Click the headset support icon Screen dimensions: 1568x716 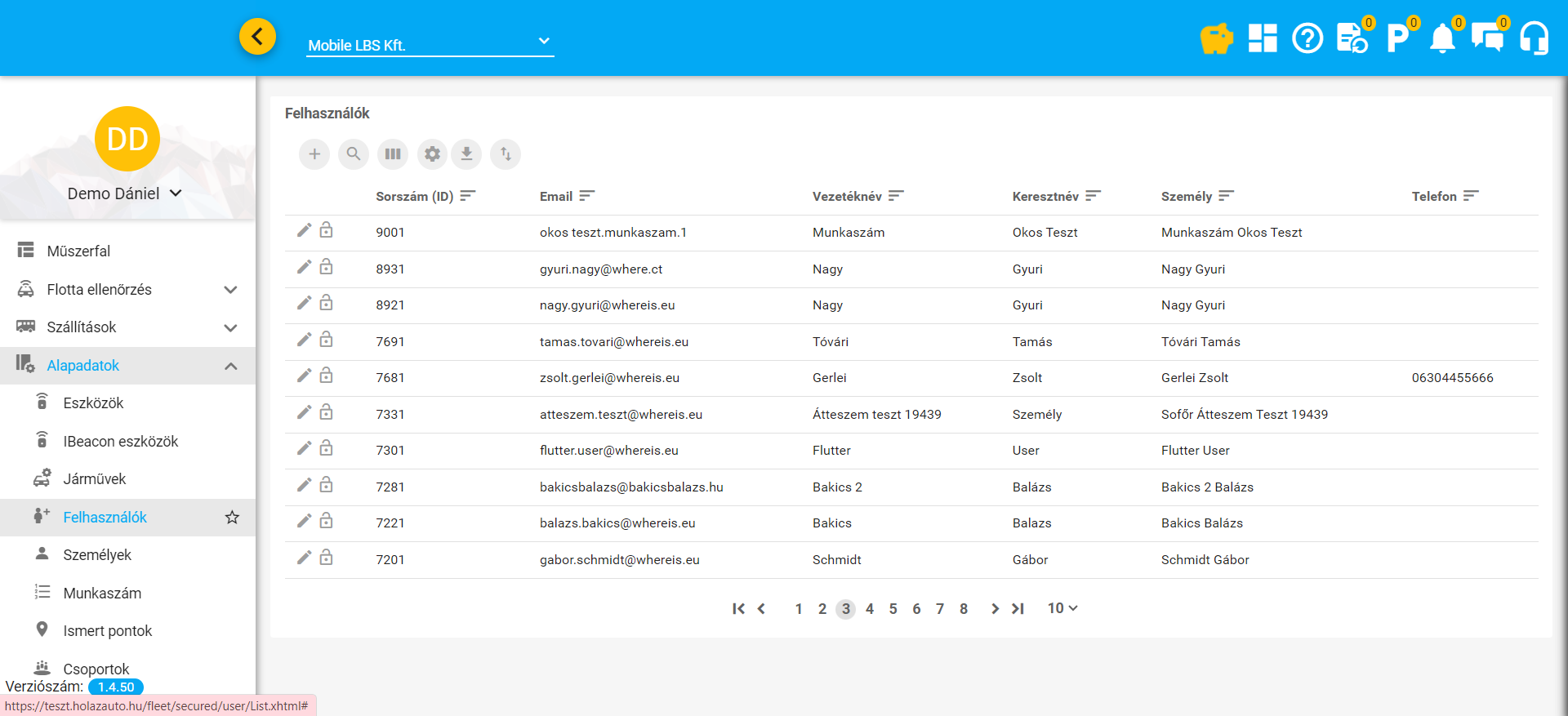coord(1534,38)
